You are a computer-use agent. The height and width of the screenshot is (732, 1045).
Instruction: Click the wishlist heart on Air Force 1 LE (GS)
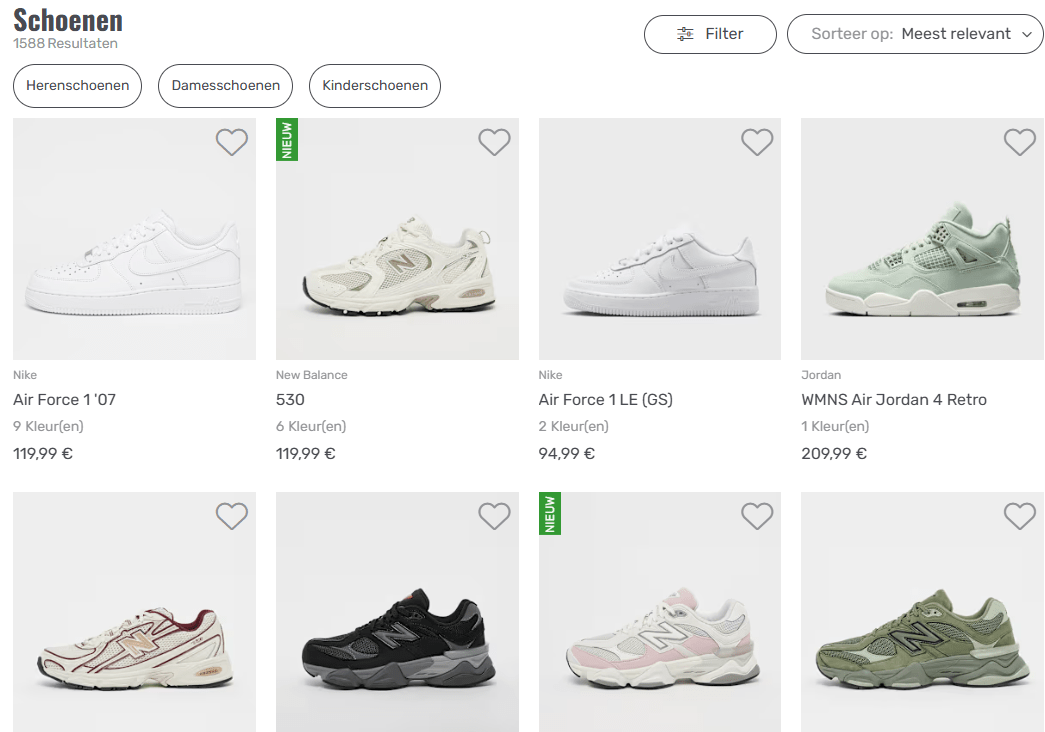click(757, 142)
